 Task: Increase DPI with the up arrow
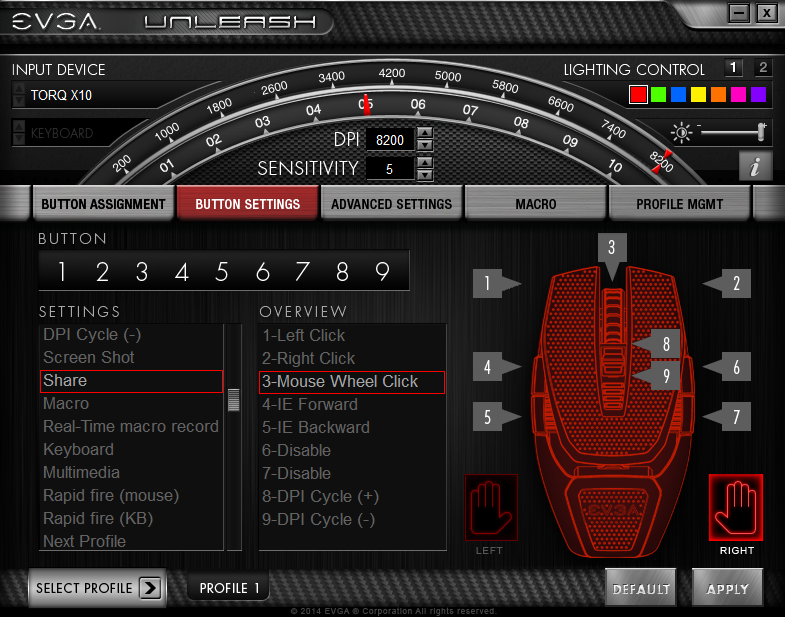(424, 134)
